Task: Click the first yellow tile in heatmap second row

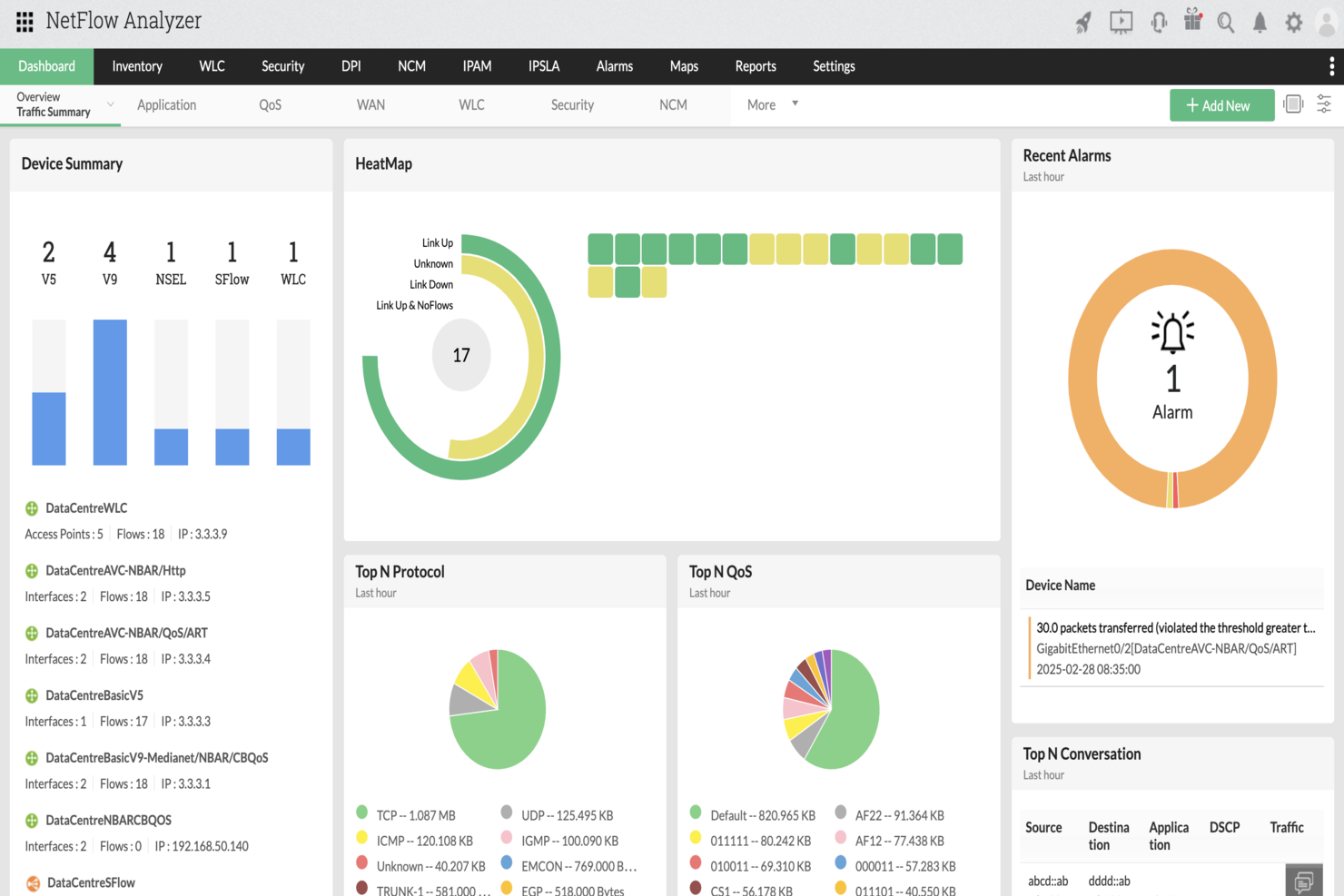Action: [x=600, y=282]
